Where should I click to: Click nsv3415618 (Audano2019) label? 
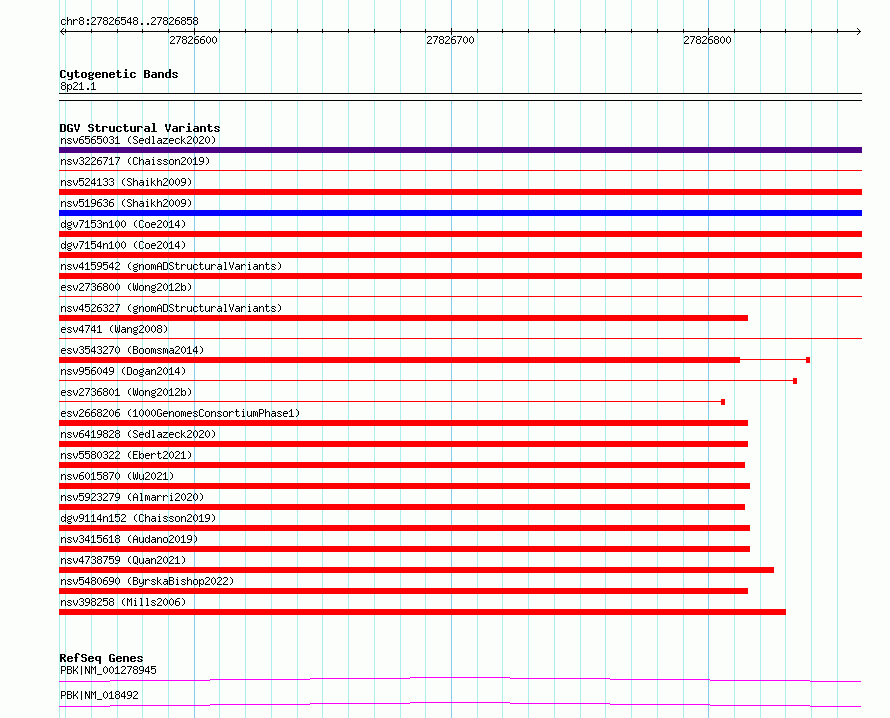coord(129,539)
